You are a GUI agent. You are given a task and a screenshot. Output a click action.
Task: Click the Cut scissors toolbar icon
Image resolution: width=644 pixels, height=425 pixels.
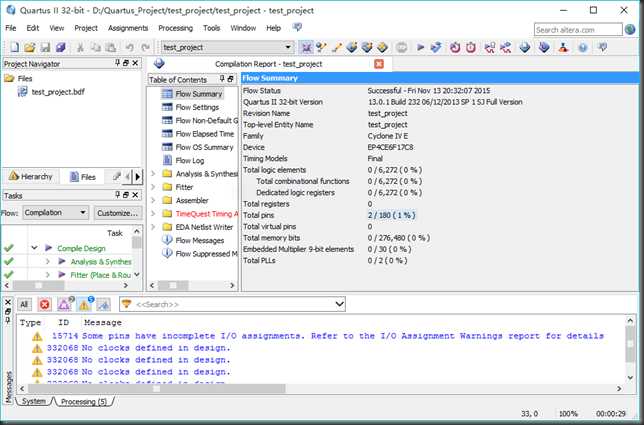click(80, 47)
